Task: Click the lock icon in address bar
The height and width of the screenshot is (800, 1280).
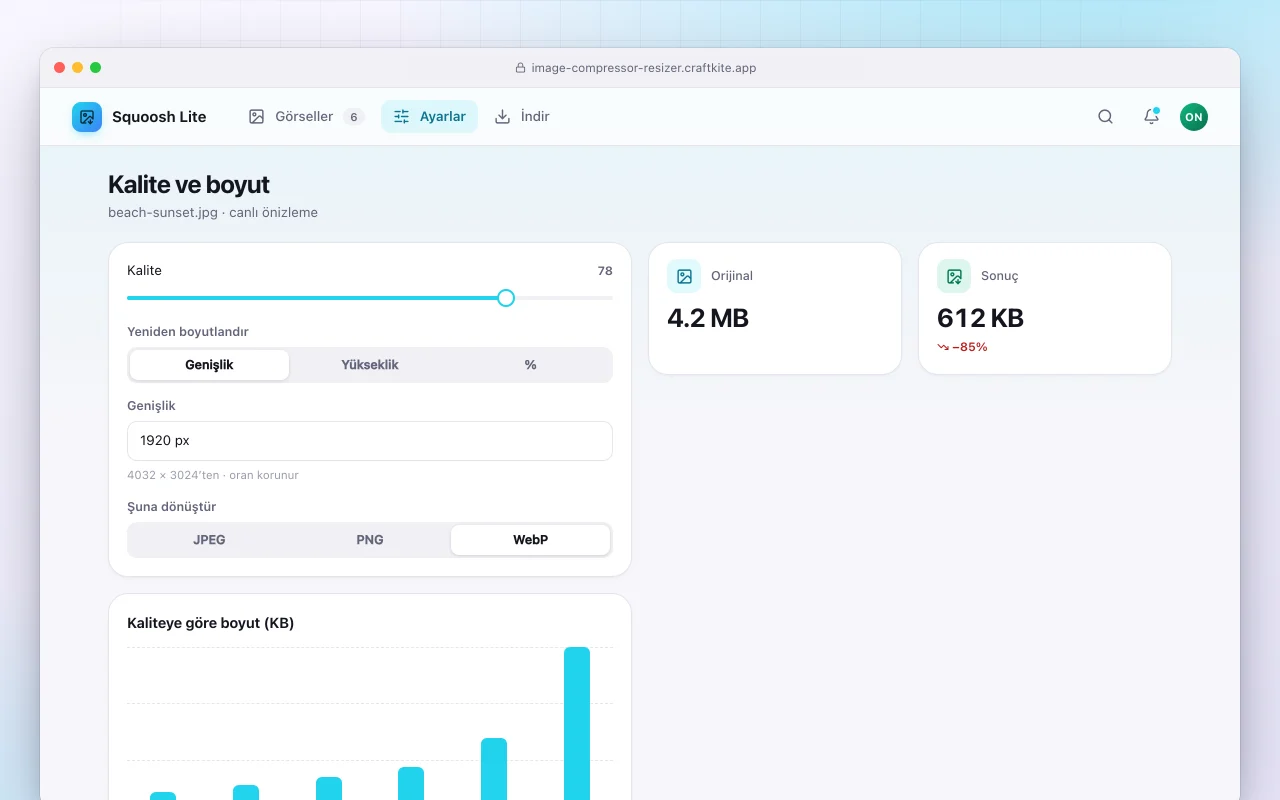Action: click(520, 68)
